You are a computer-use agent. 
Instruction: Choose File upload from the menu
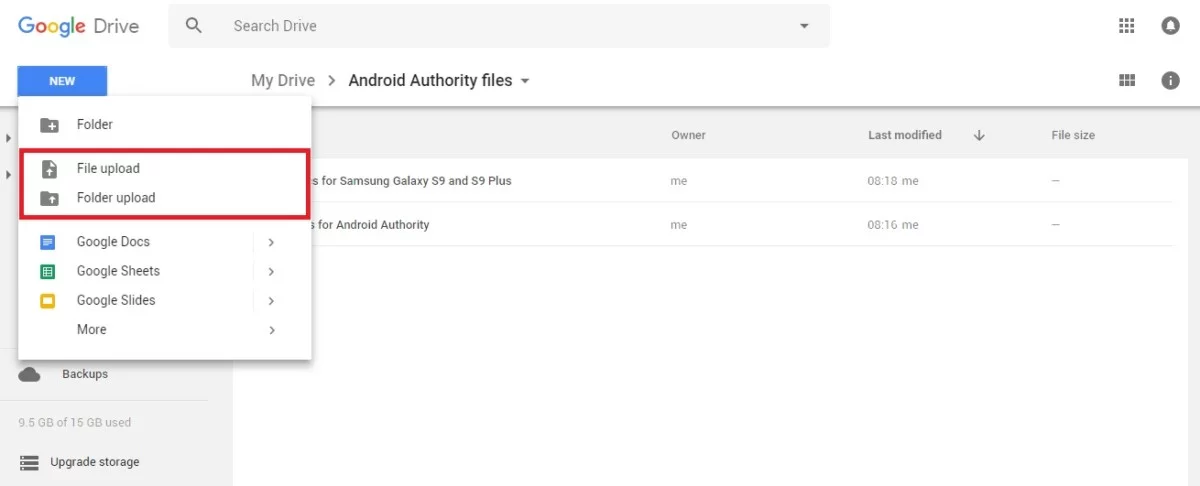click(x=108, y=169)
